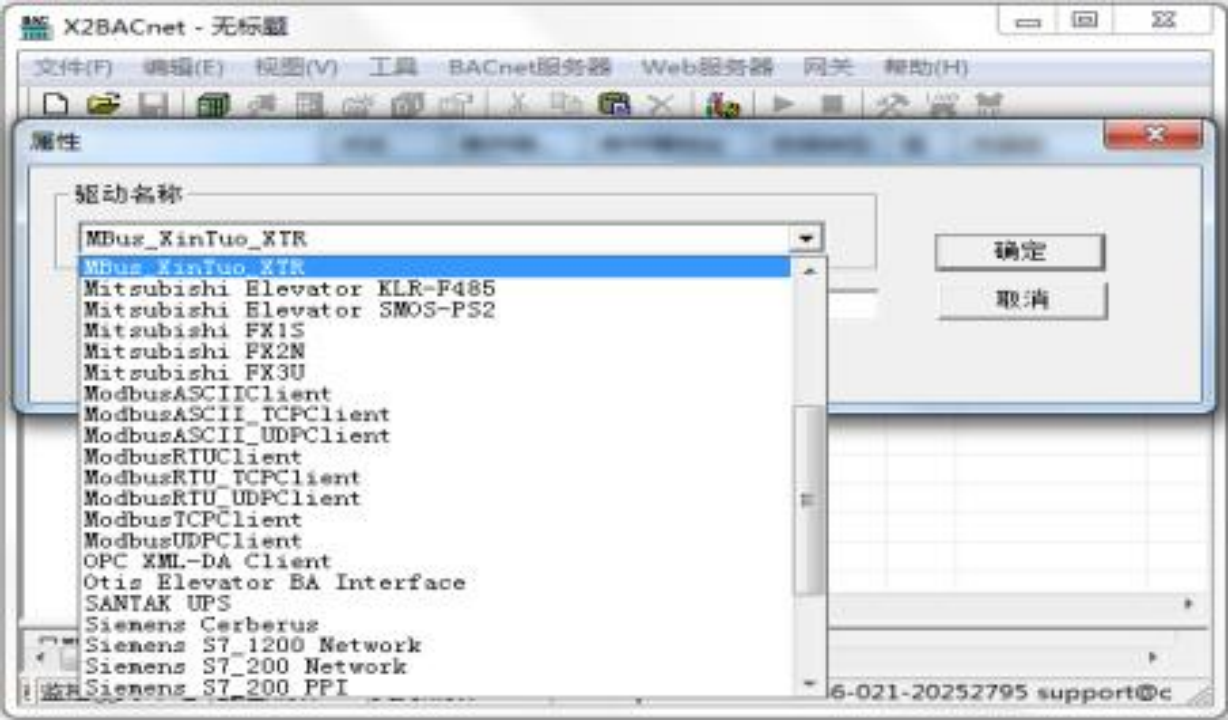
Task: Click right arrow of main window horizontal scrollbar
Action: click(x=1189, y=604)
